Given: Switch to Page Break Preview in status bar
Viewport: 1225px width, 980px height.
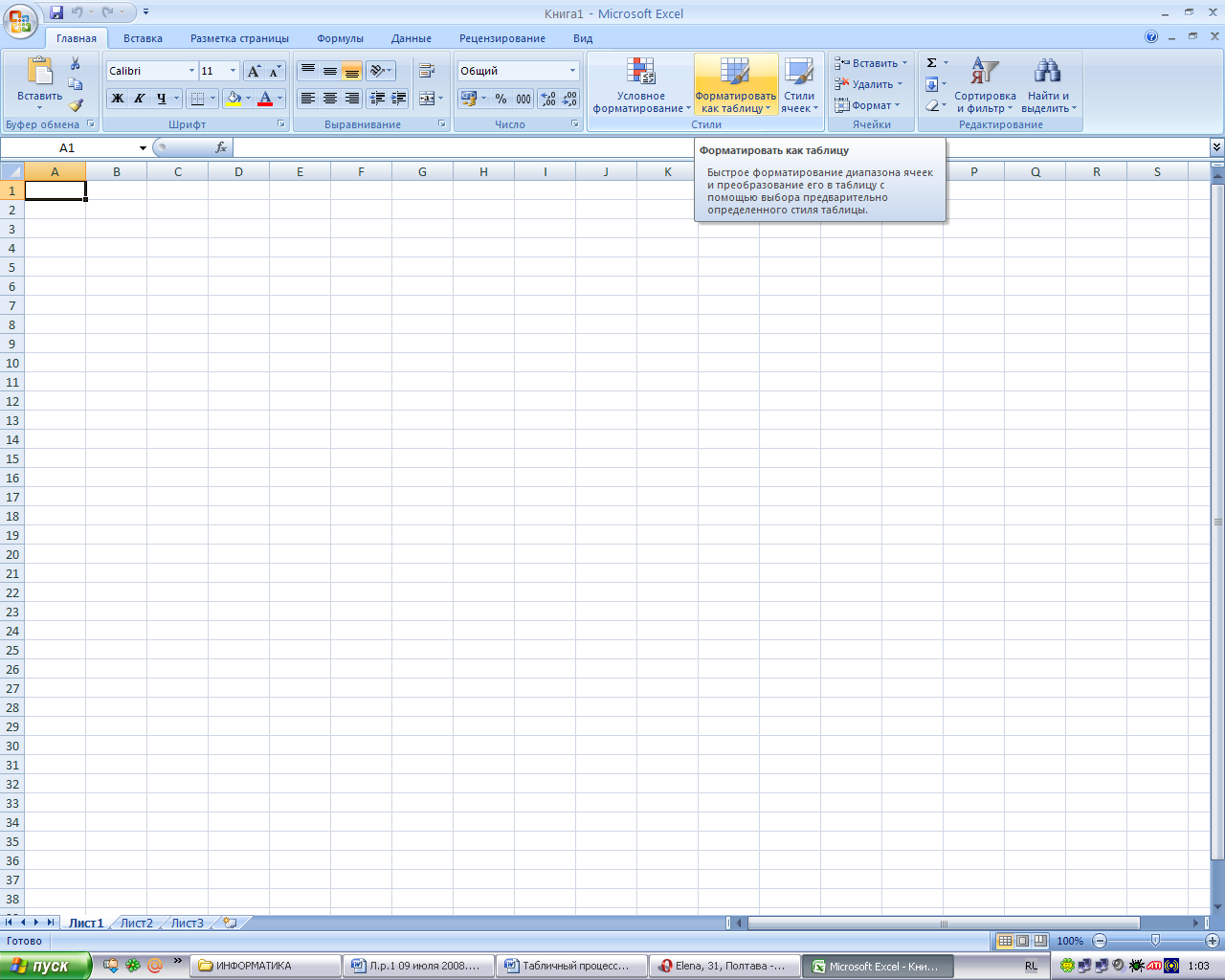Looking at the screenshot, I should pos(1040,941).
